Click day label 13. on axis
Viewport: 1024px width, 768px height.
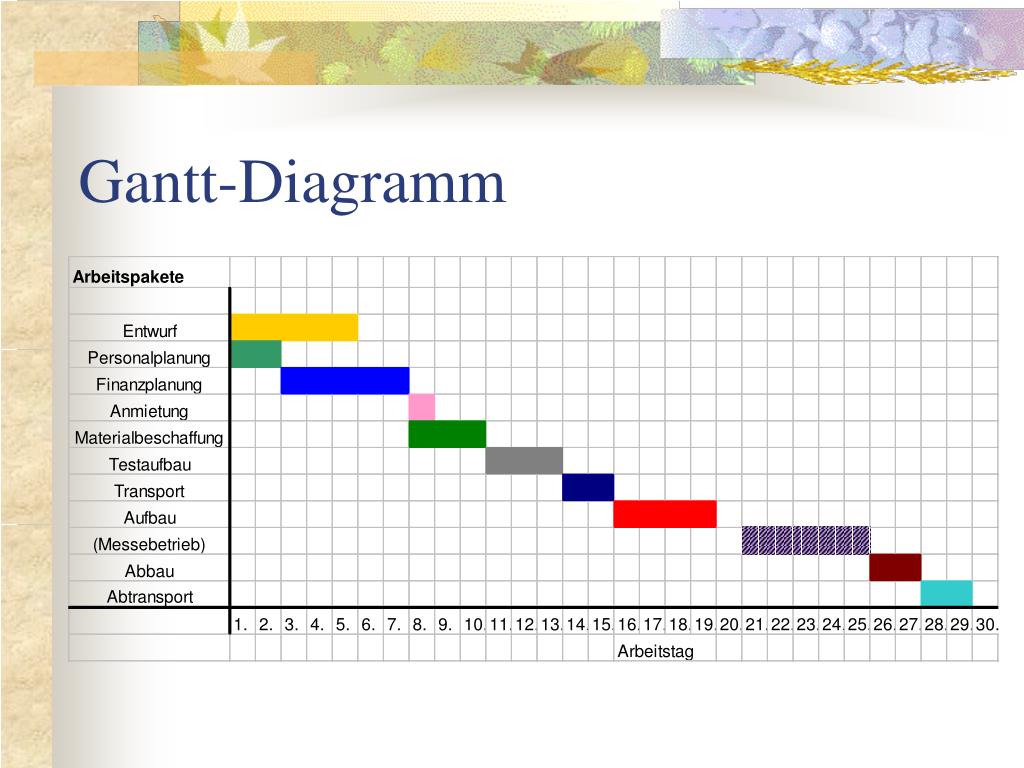551,625
